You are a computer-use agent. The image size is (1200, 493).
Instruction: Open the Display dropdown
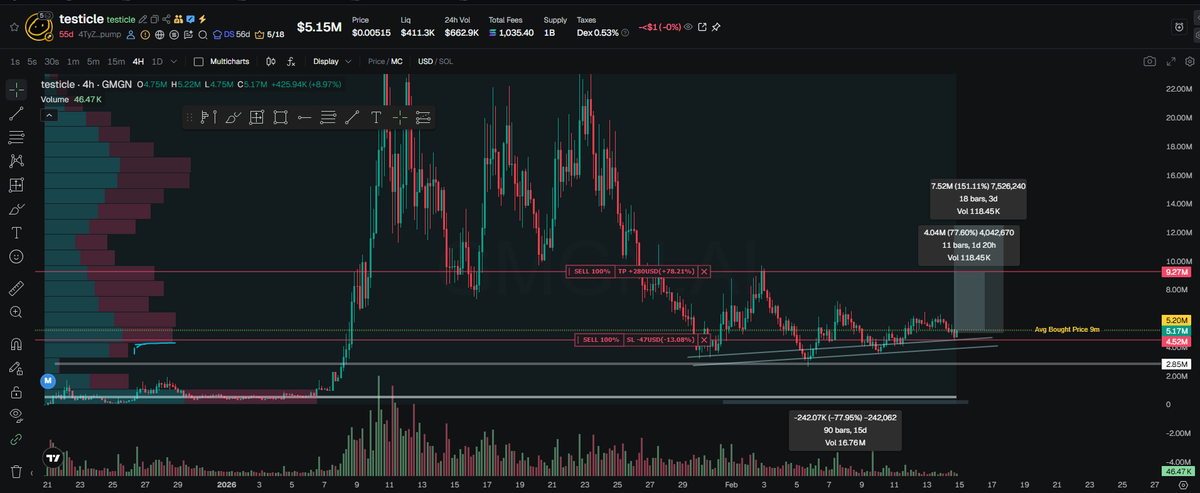pos(332,61)
